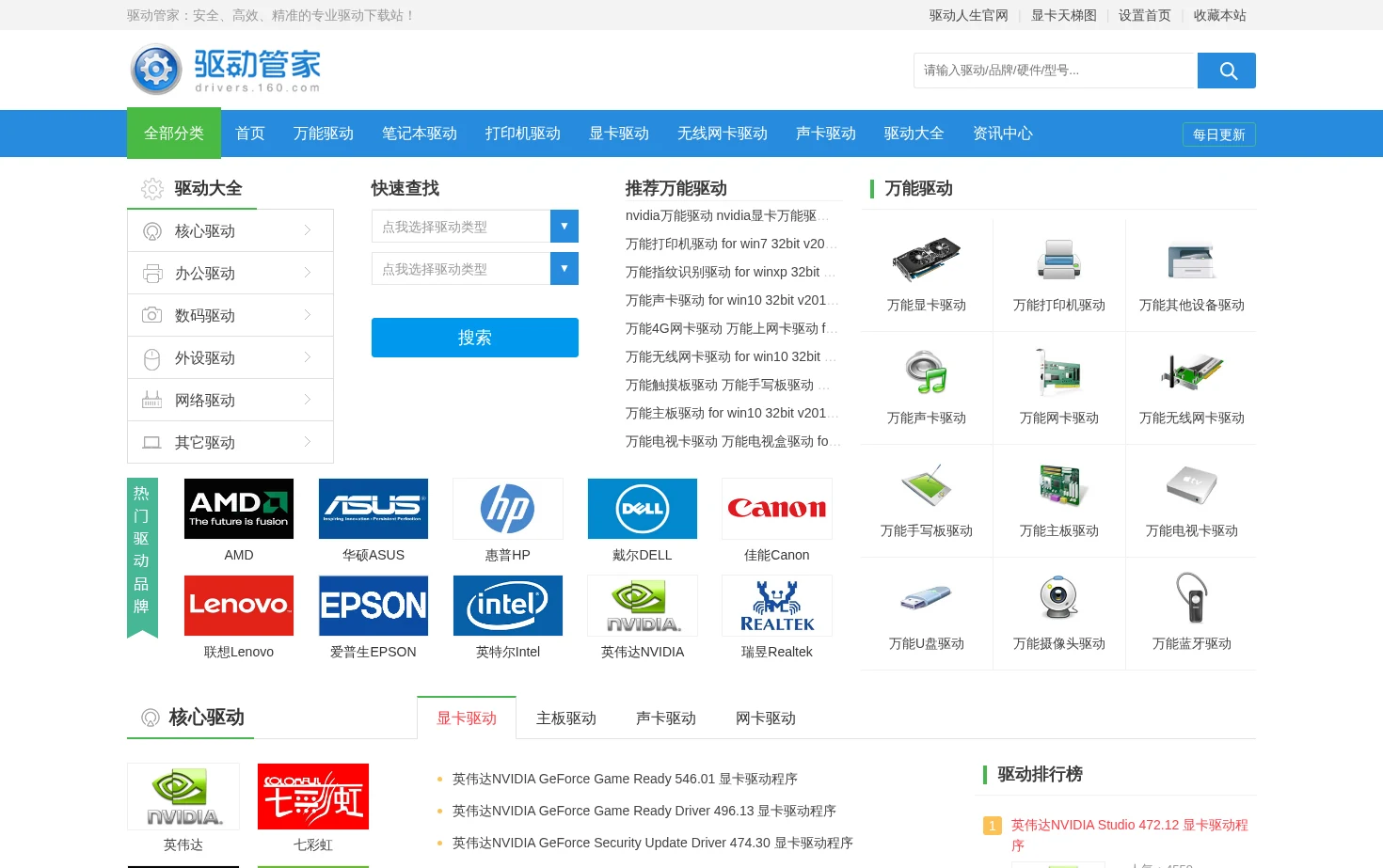Click 每日更新 button

tap(1219, 134)
